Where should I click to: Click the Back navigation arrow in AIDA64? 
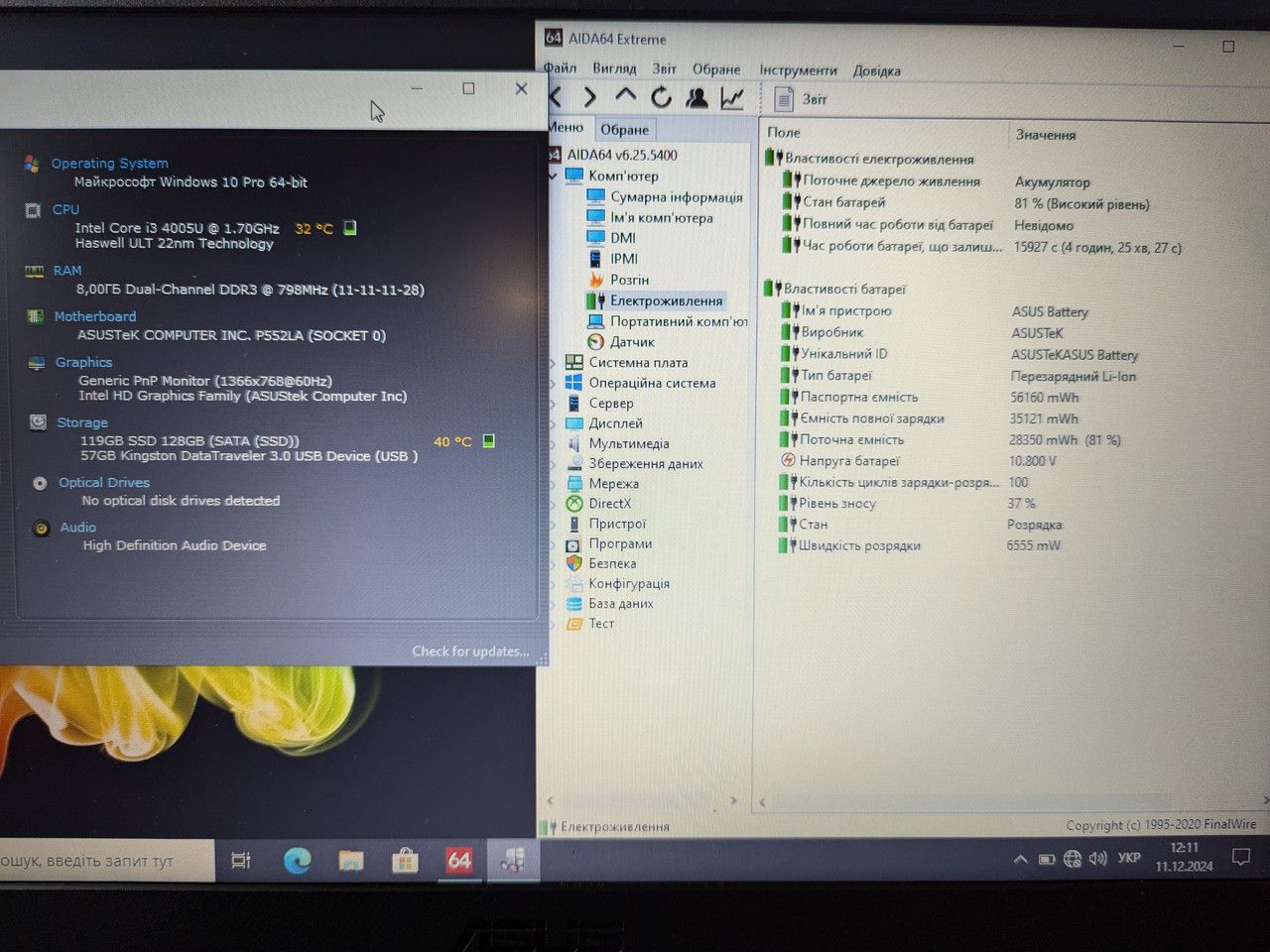[556, 97]
